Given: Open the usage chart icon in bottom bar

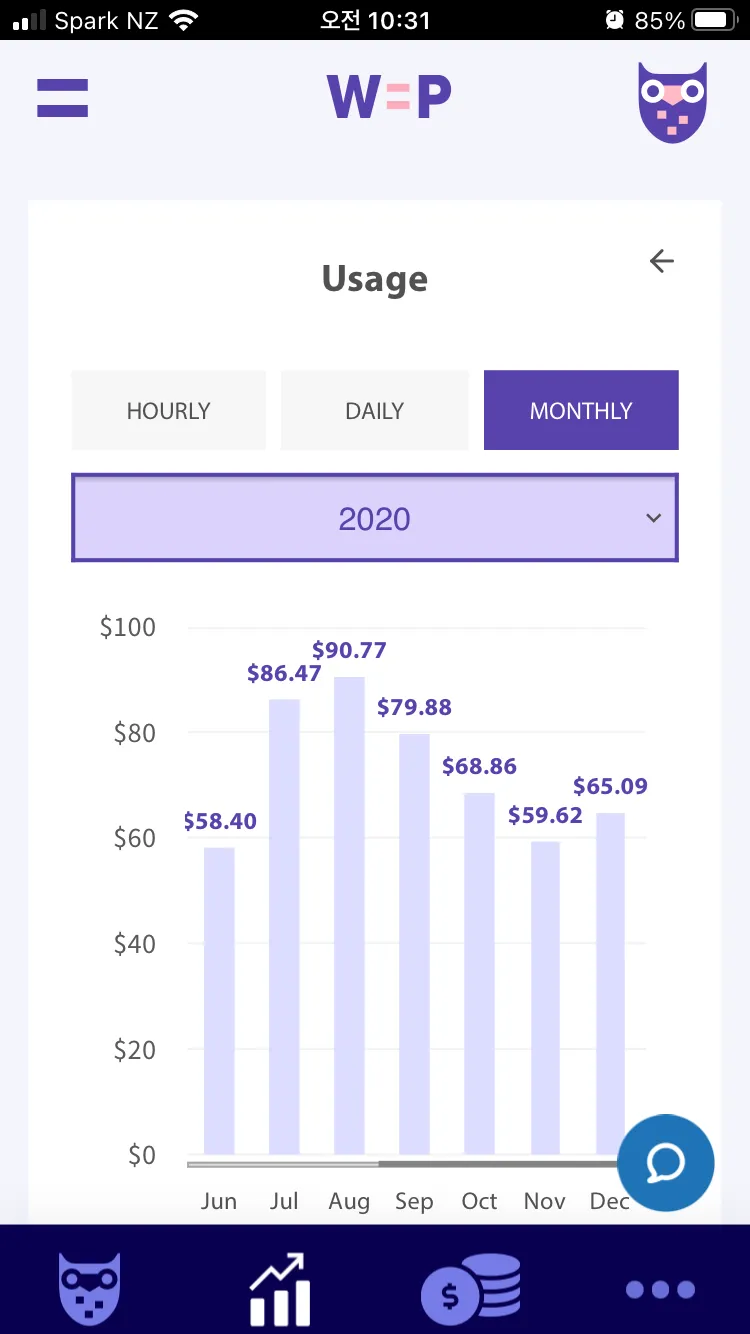Looking at the screenshot, I should (279, 1289).
